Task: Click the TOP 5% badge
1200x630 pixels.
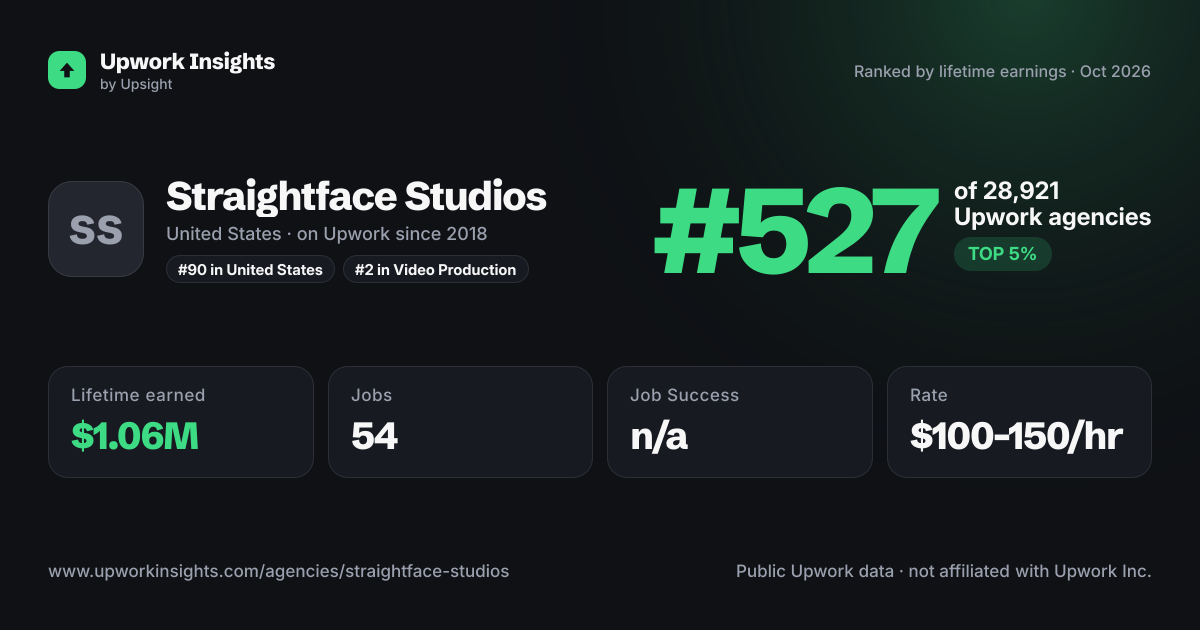Action: click(1002, 254)
